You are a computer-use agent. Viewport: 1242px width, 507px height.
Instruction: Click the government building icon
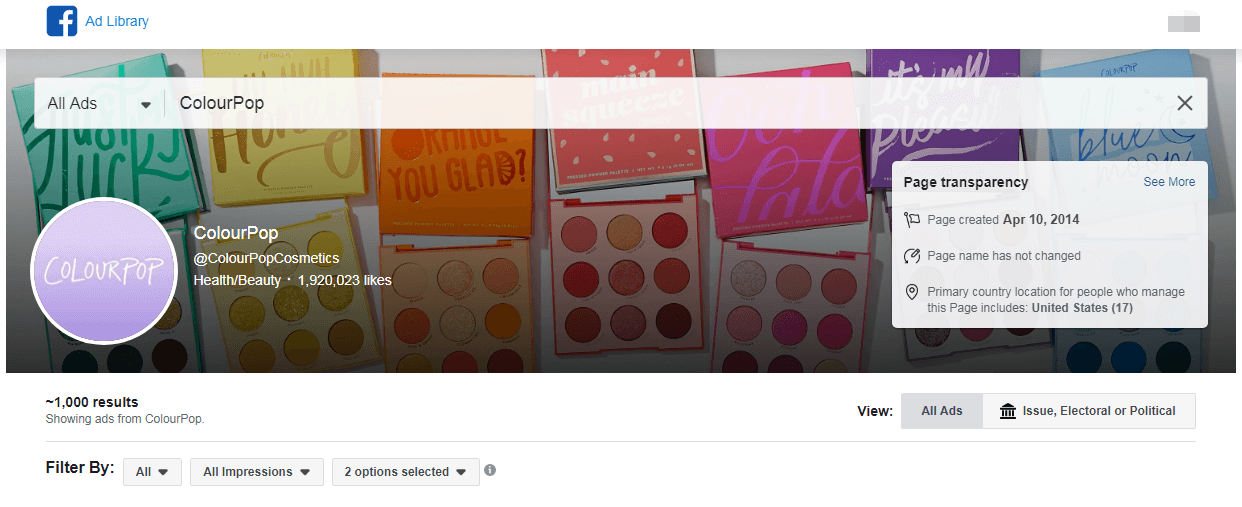pos(1008,411)
